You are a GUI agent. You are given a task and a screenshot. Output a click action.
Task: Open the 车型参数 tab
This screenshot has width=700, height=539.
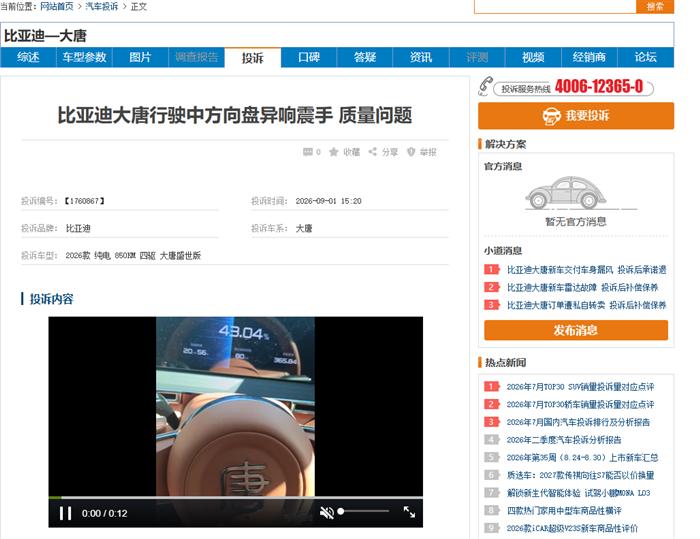[84, 57]
